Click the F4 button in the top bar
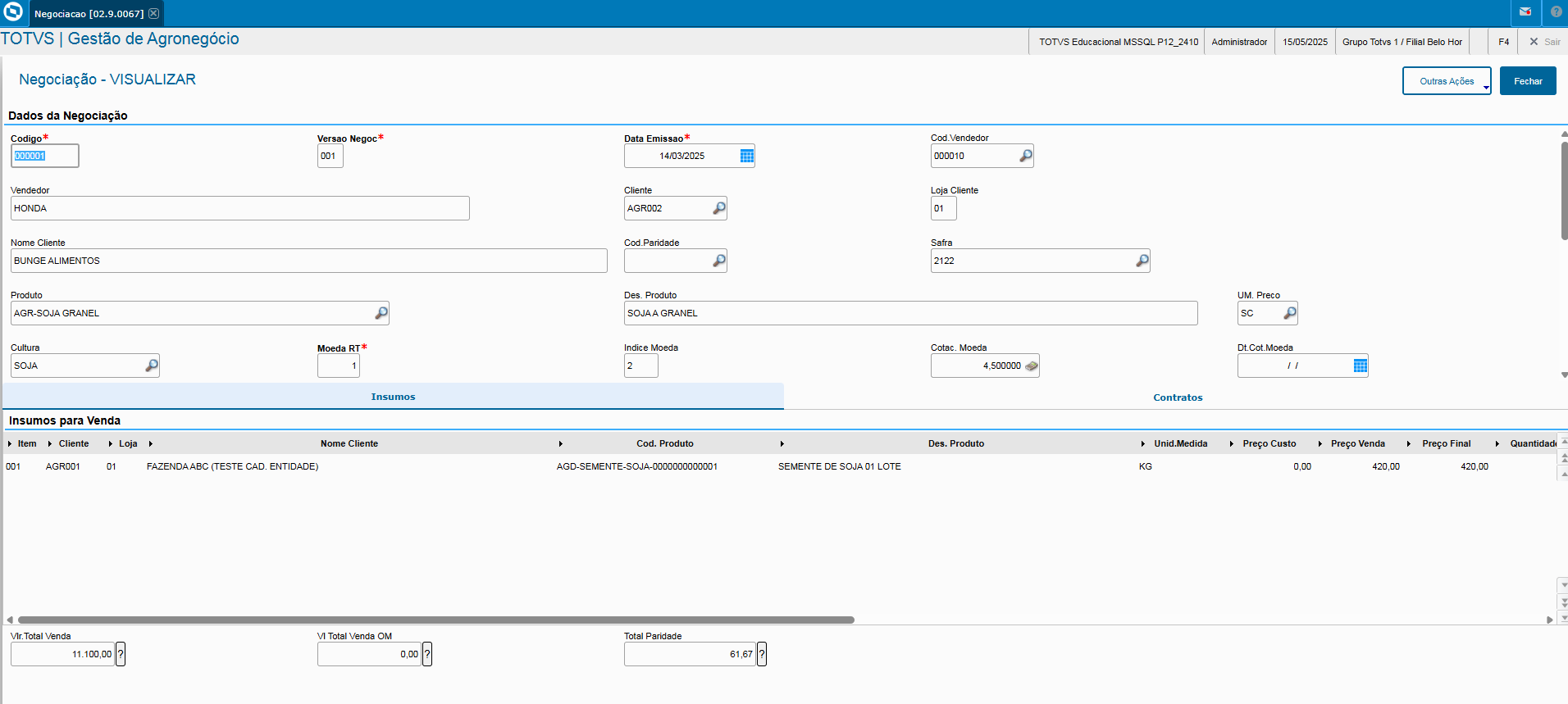 tap(1503, 42)
